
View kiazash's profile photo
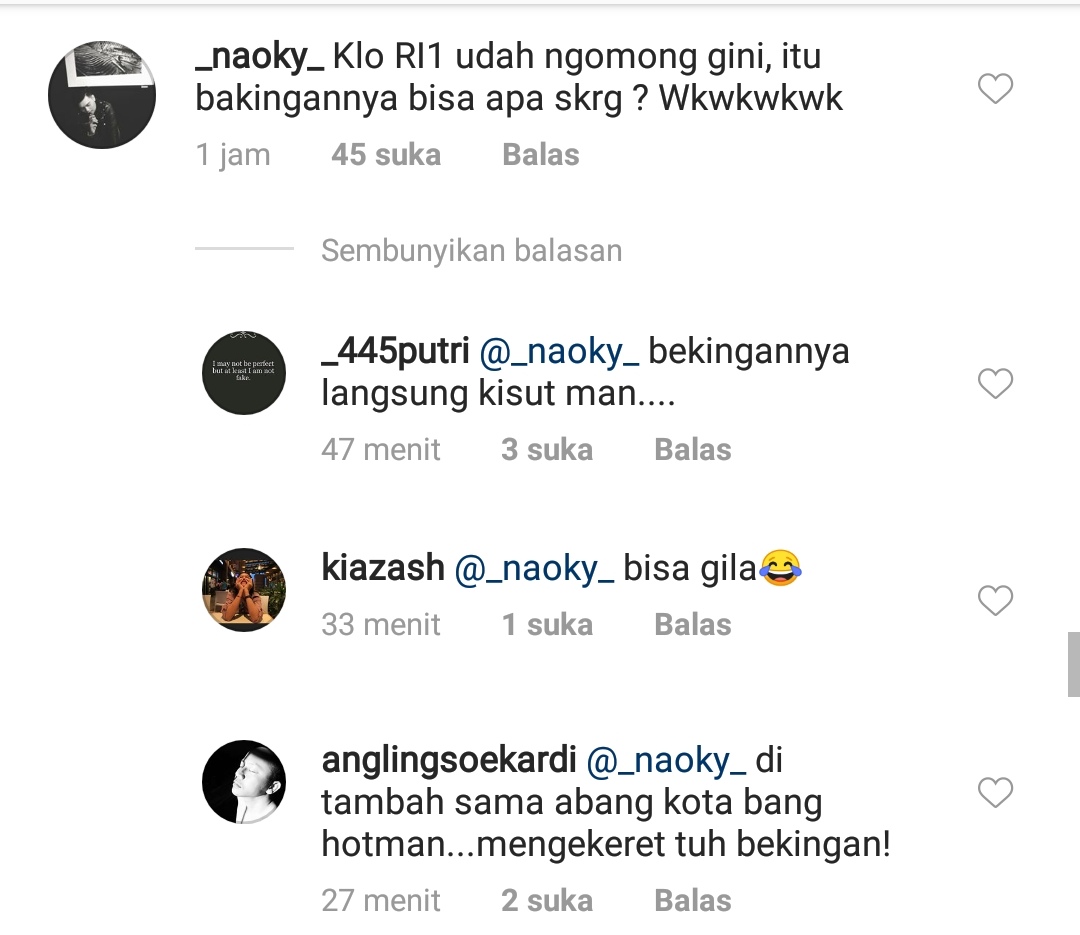[244, 590]
